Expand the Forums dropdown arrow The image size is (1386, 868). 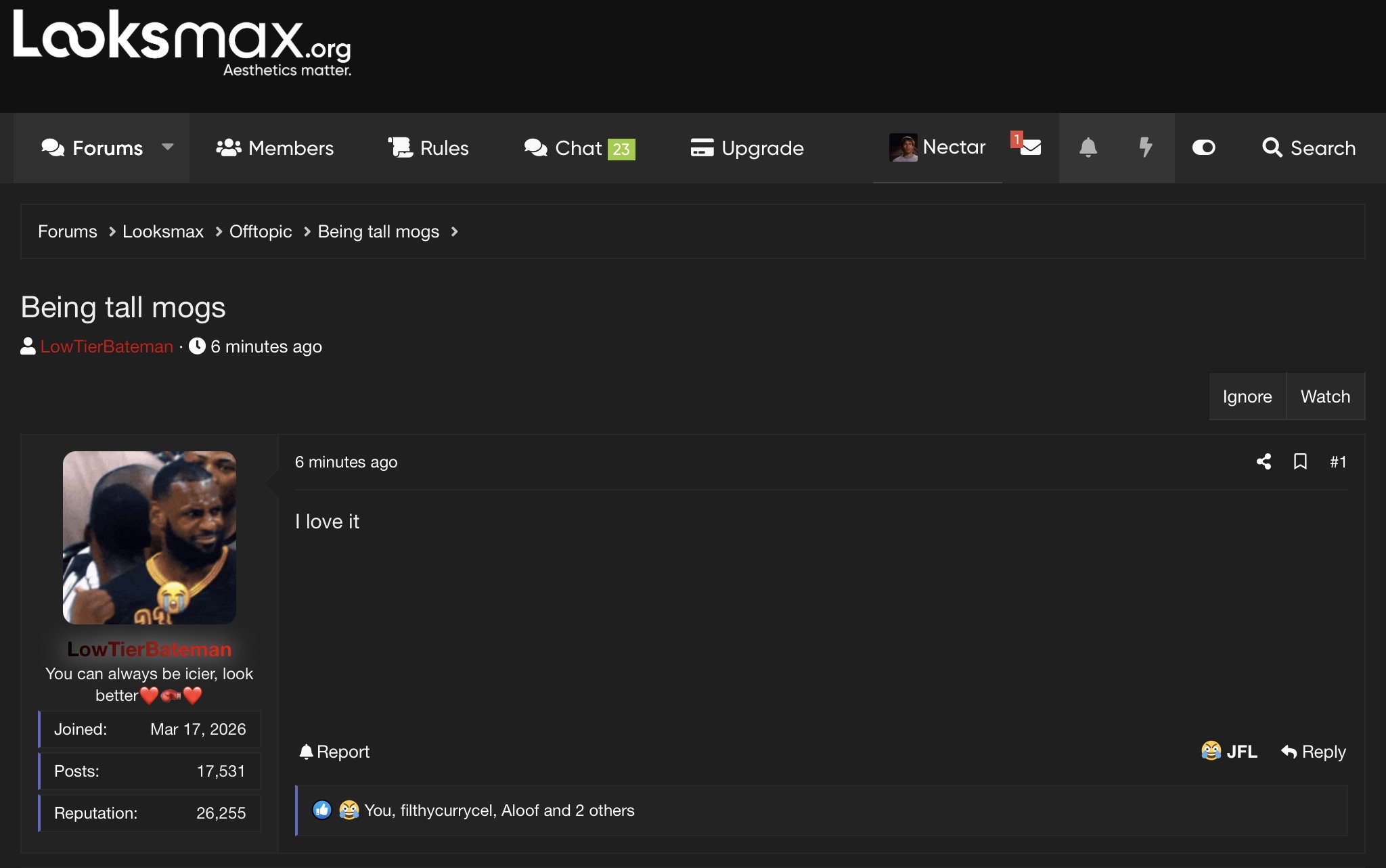tap(168, 147)
